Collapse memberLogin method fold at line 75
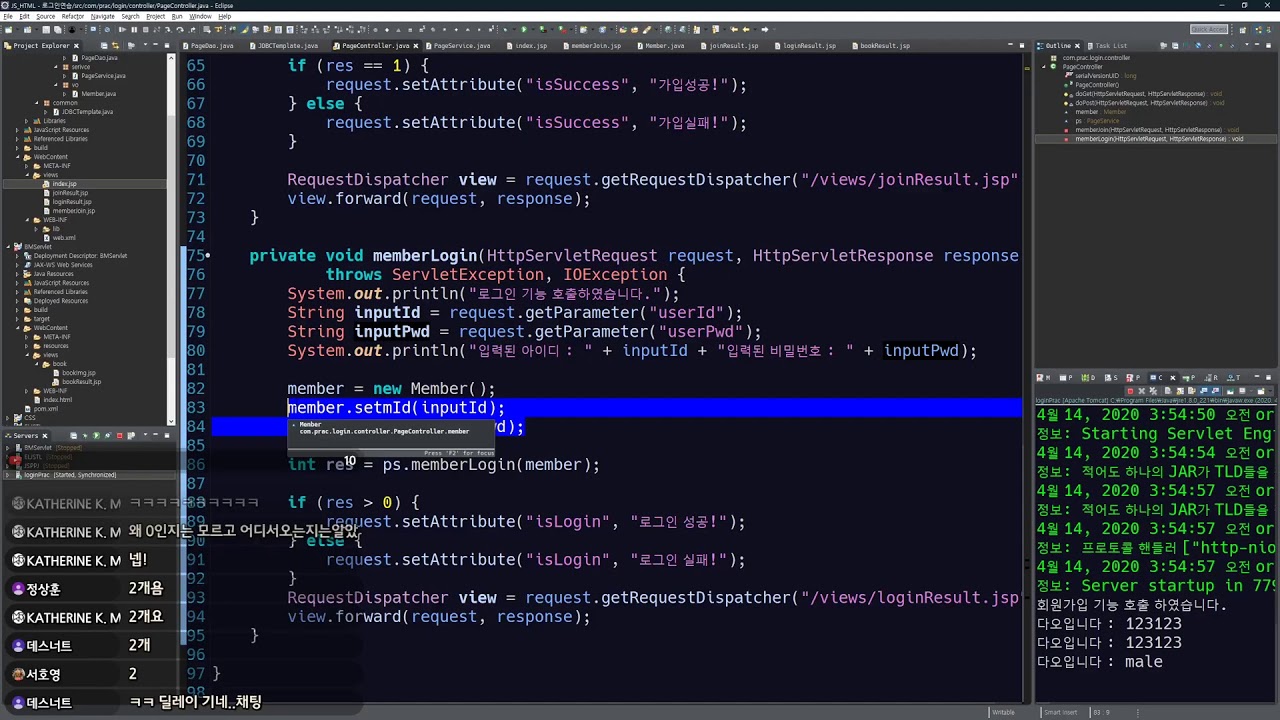 point(206,256)
